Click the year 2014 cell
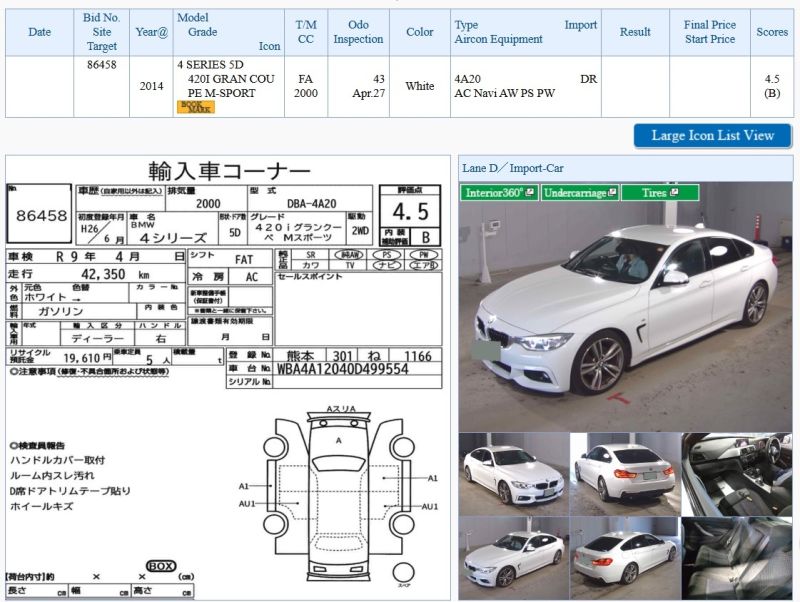Screen dimensions: 800x602 (x=152, y=86)
